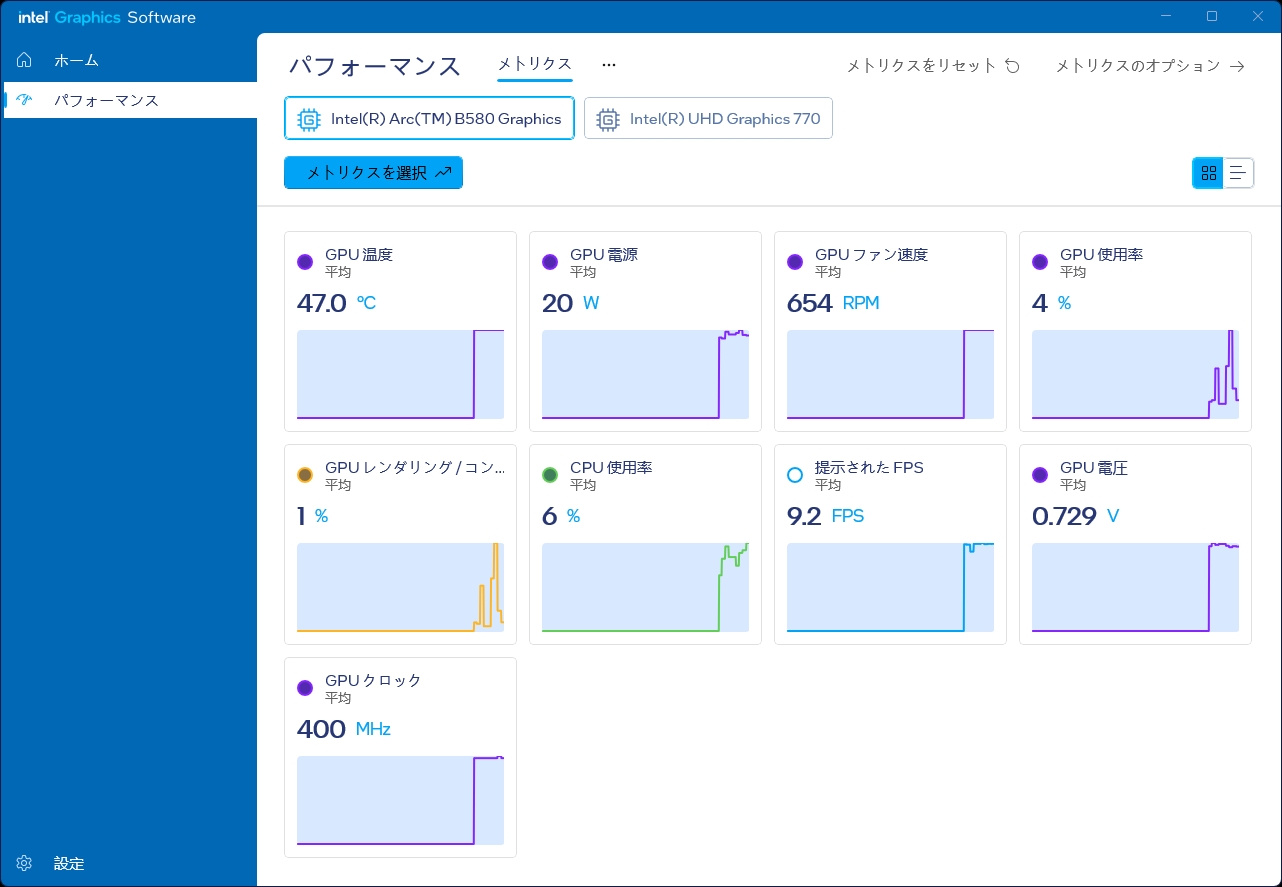Click the purple dot beside GPU 温度
This screenshot has width=1282, height=887.
tap(305, 262)
